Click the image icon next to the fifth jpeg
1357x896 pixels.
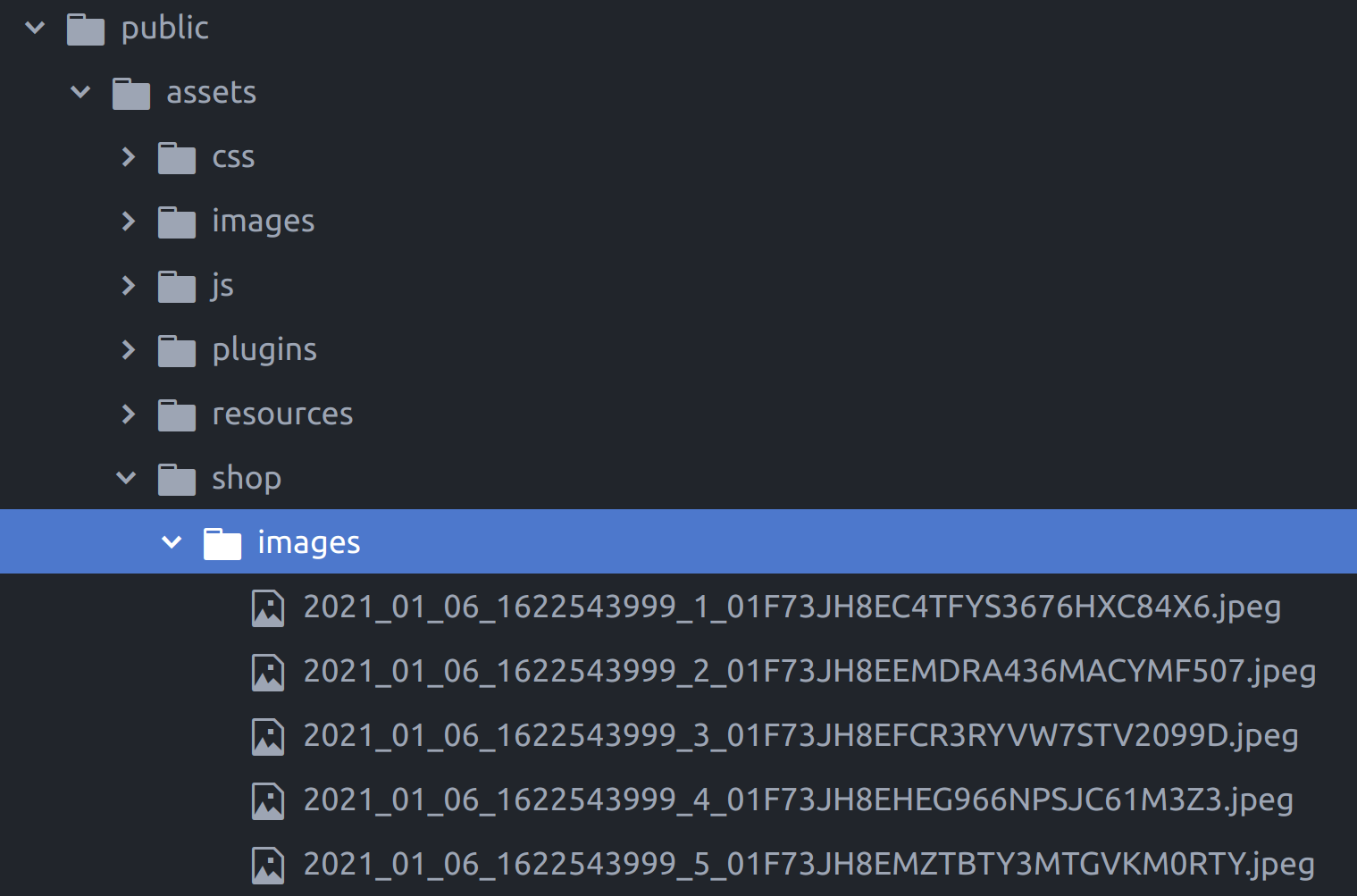[268, 865]
